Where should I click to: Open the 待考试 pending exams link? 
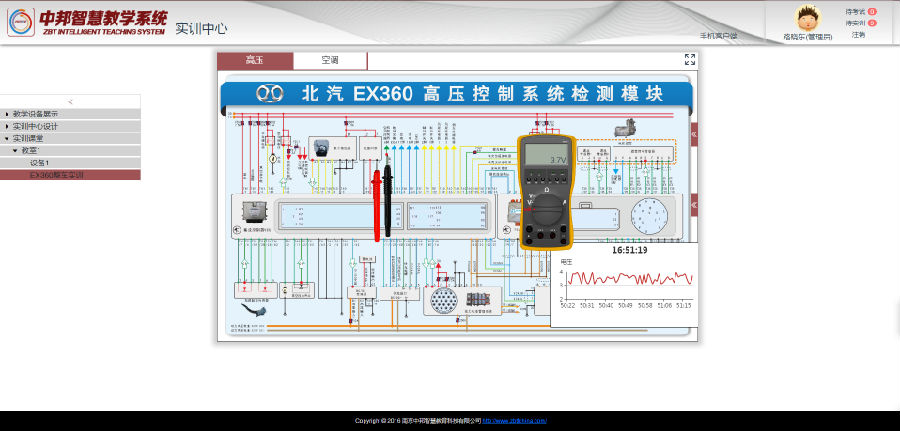[855, 11]
